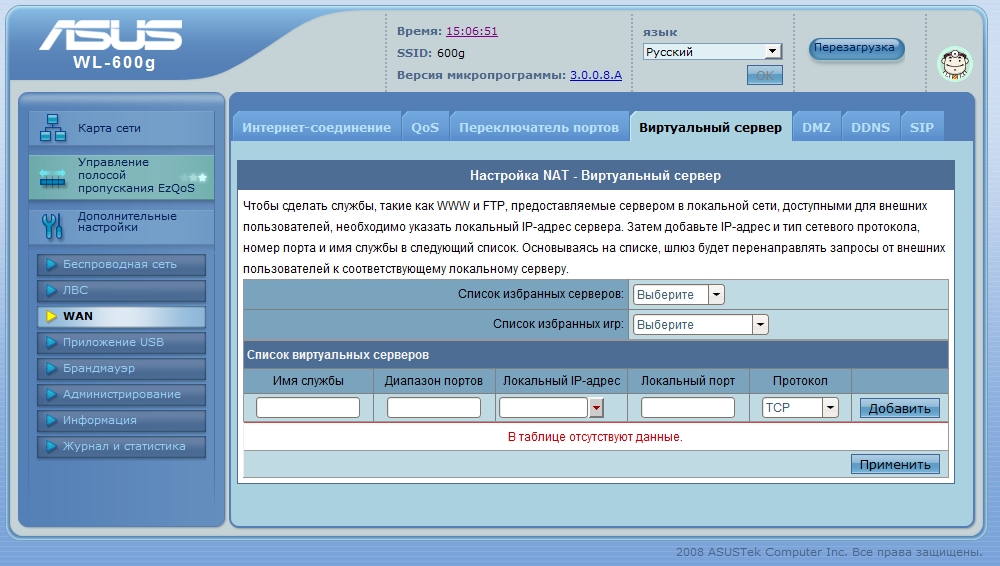This screenshot has width=1000, height=566.
Task: Select the WAN submenu
Action: pos(121,317)
